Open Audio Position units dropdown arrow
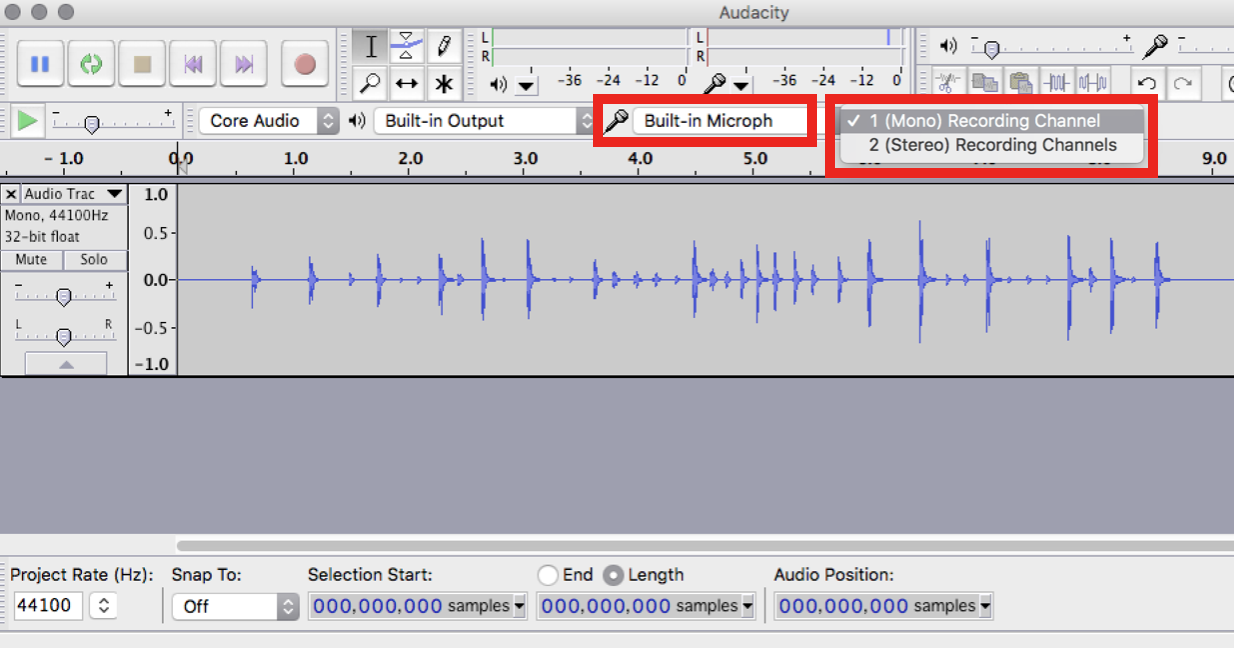Image resolution: width=1234 pixels, height=648 pixels. coord(986,606)
